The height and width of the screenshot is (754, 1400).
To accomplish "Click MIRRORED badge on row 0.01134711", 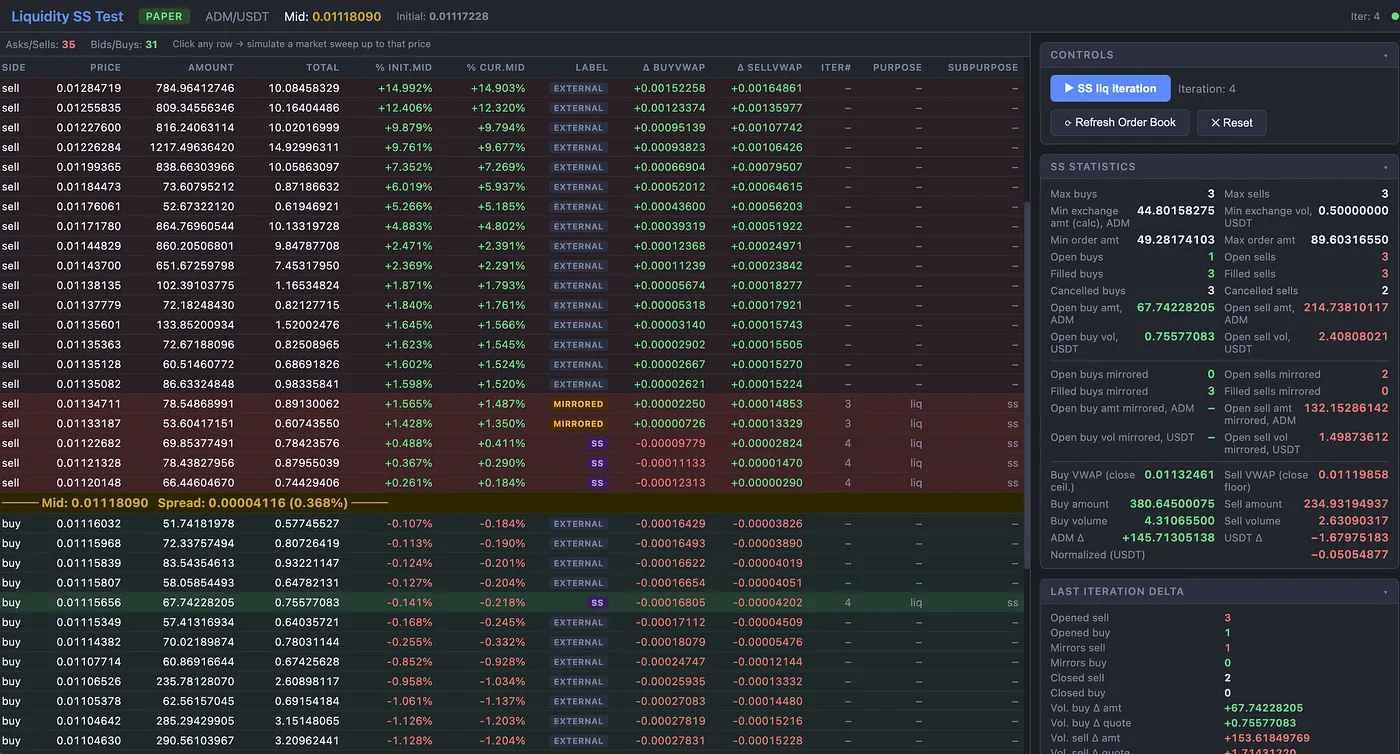I will coord(579,404).
